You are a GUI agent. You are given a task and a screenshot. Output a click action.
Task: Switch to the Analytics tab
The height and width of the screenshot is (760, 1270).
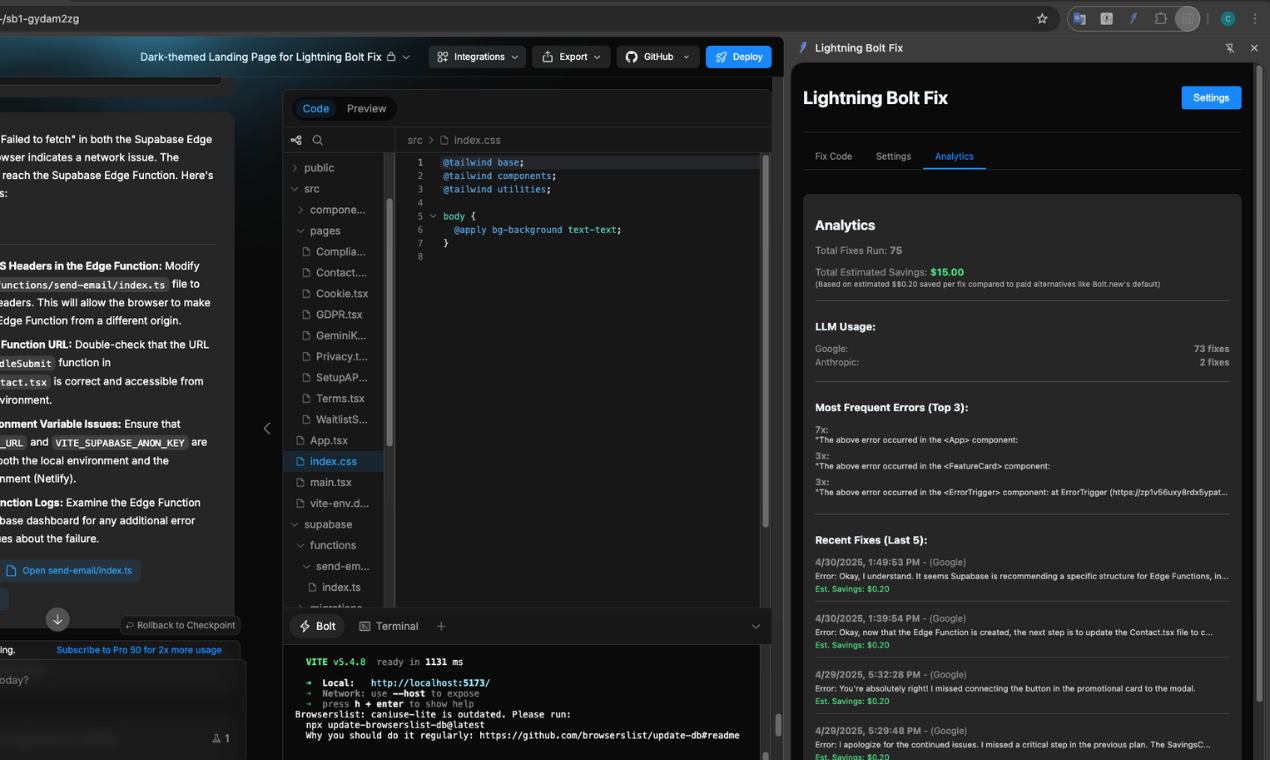954,157
